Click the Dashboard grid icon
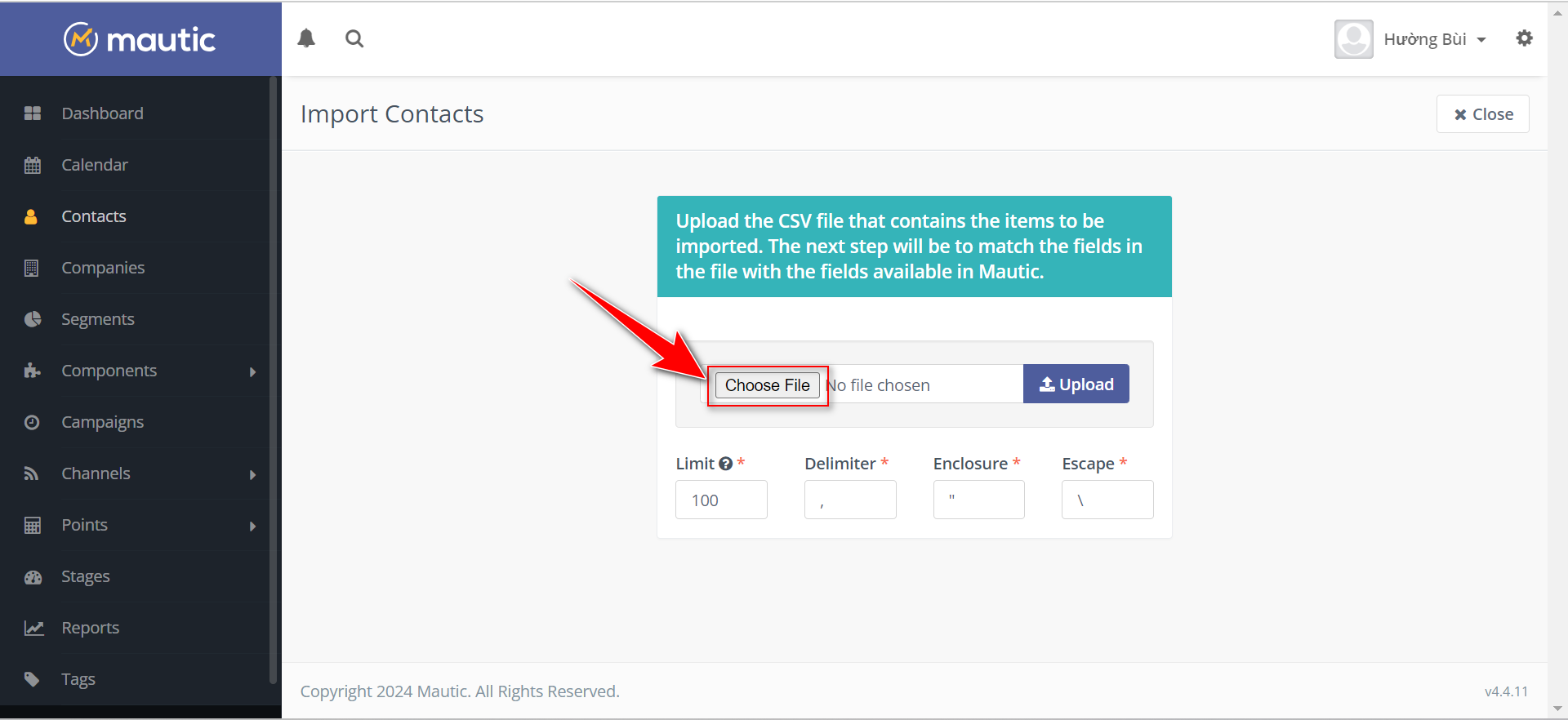Image resolution: width=1568 pixels, height=720 pixels. (x=33, y=113)
